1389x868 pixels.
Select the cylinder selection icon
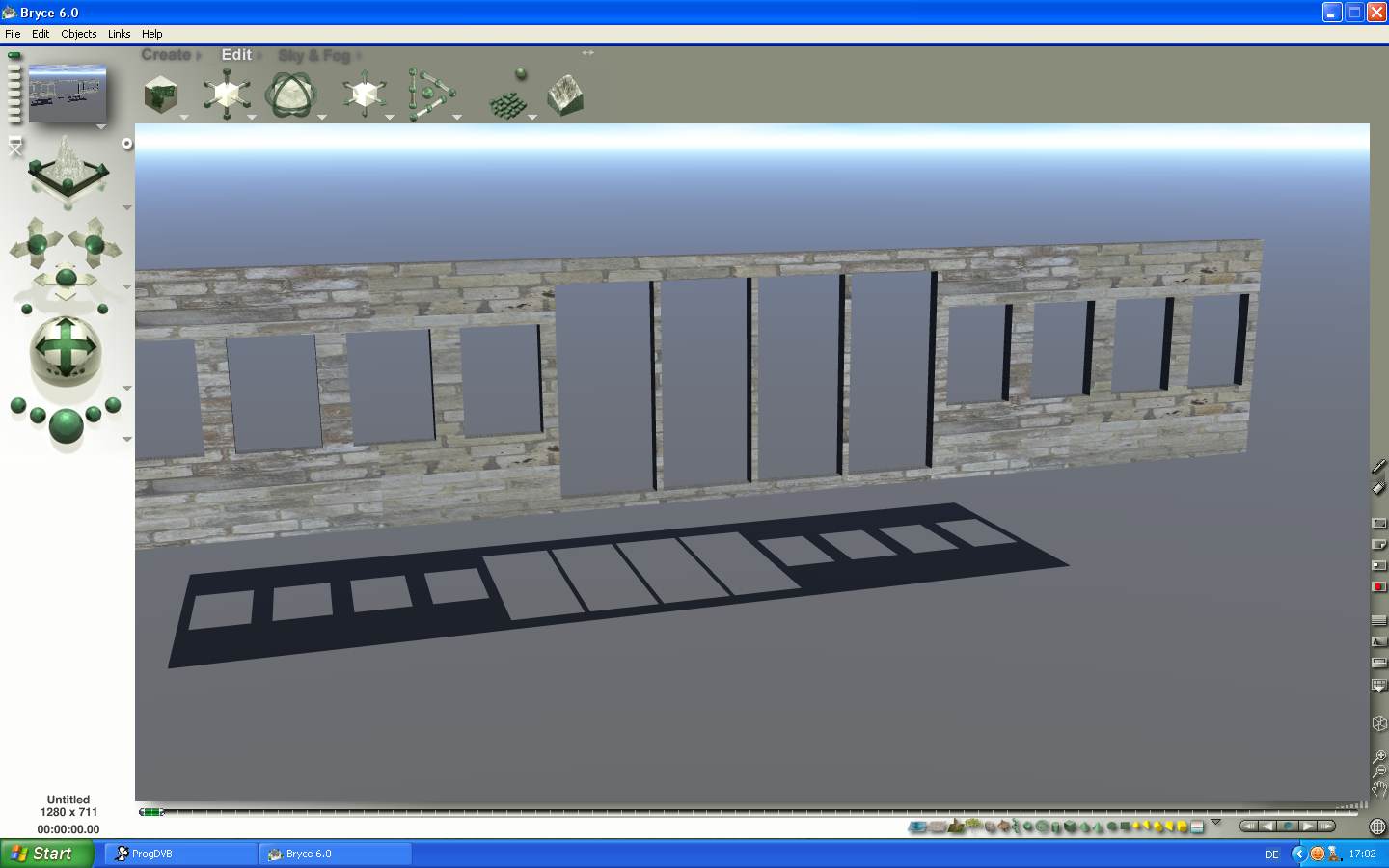point(1056,827)
